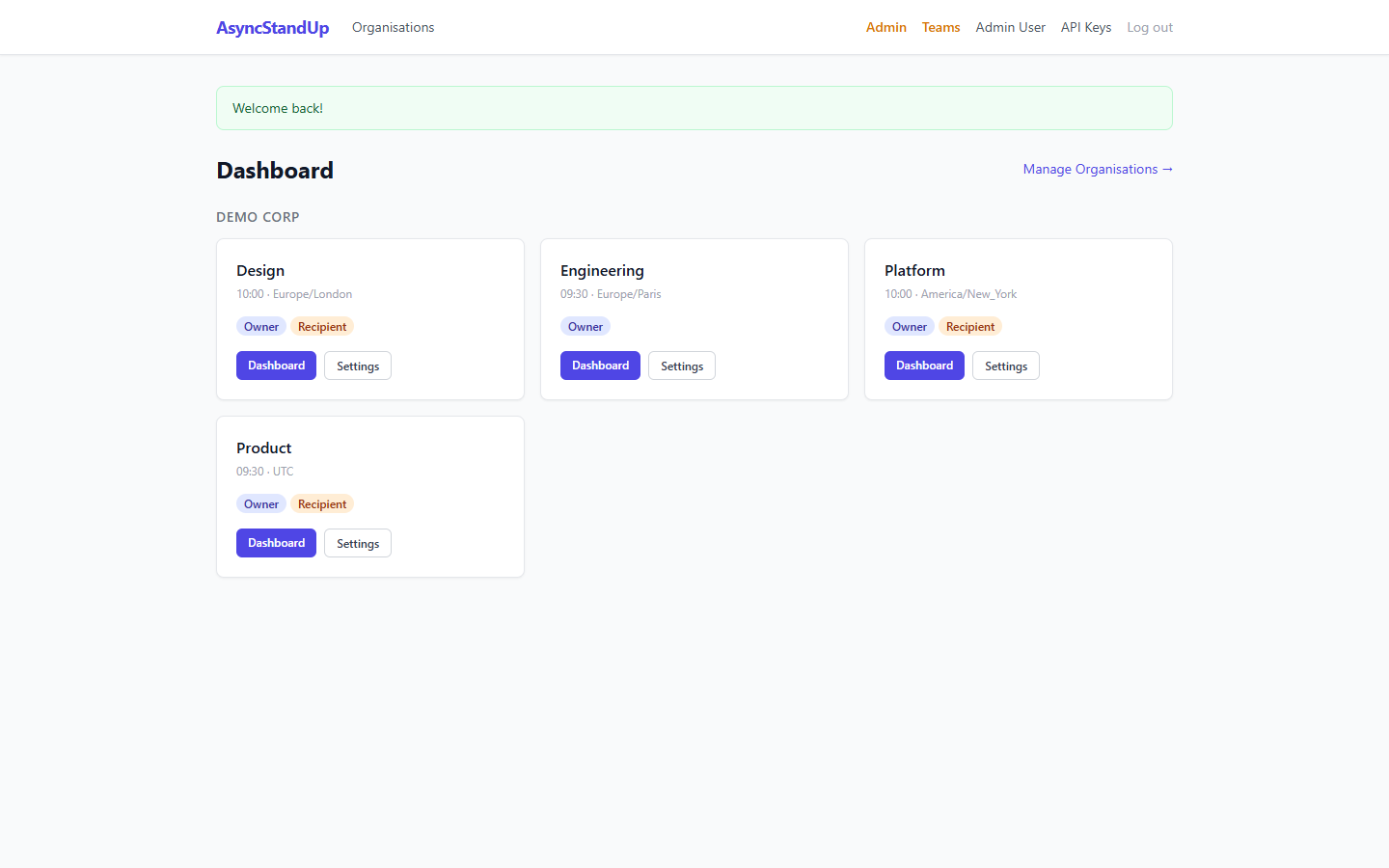The image size is (1389, 868).
Task: Click the Owner badge on Product card
Action: 261,504
